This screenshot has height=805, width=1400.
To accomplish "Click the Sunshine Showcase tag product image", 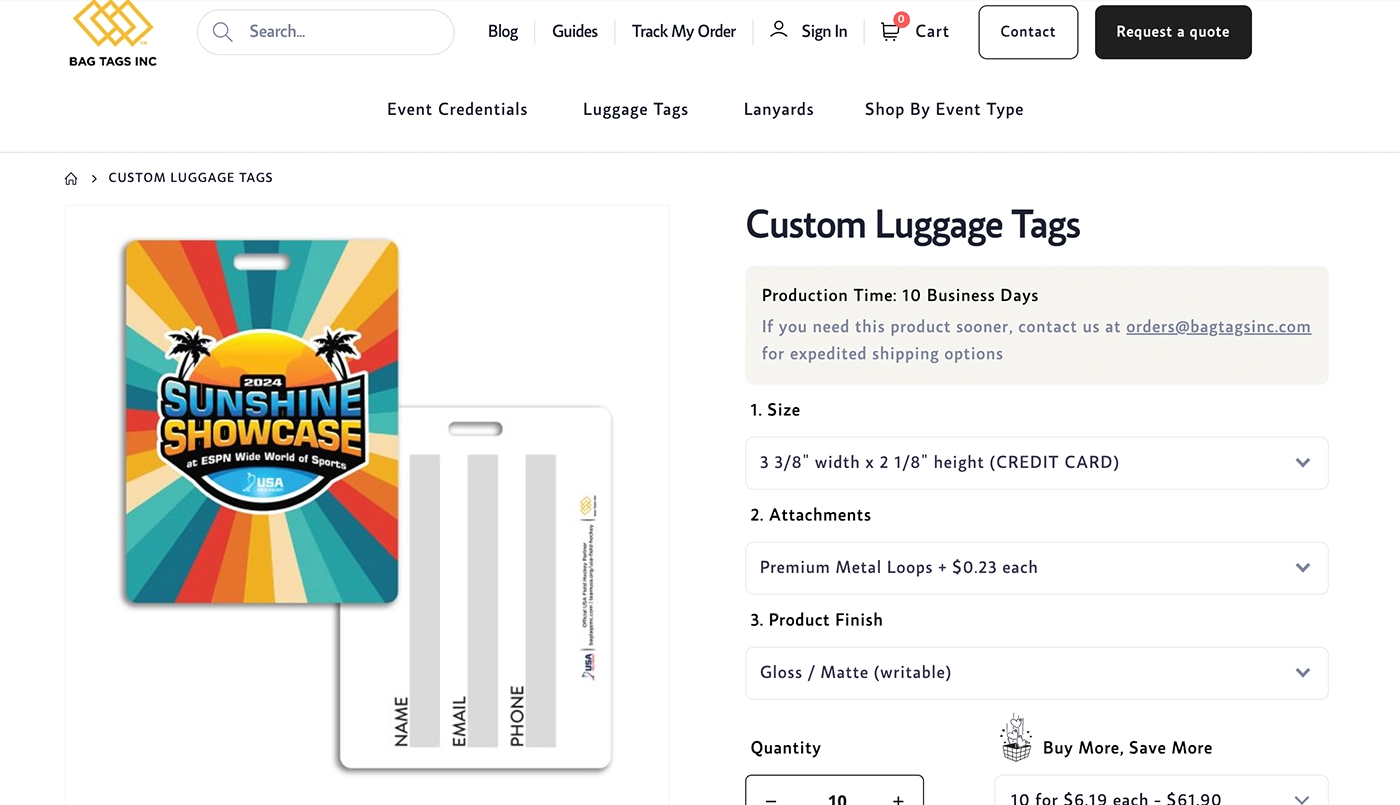I will click(262, 422).
